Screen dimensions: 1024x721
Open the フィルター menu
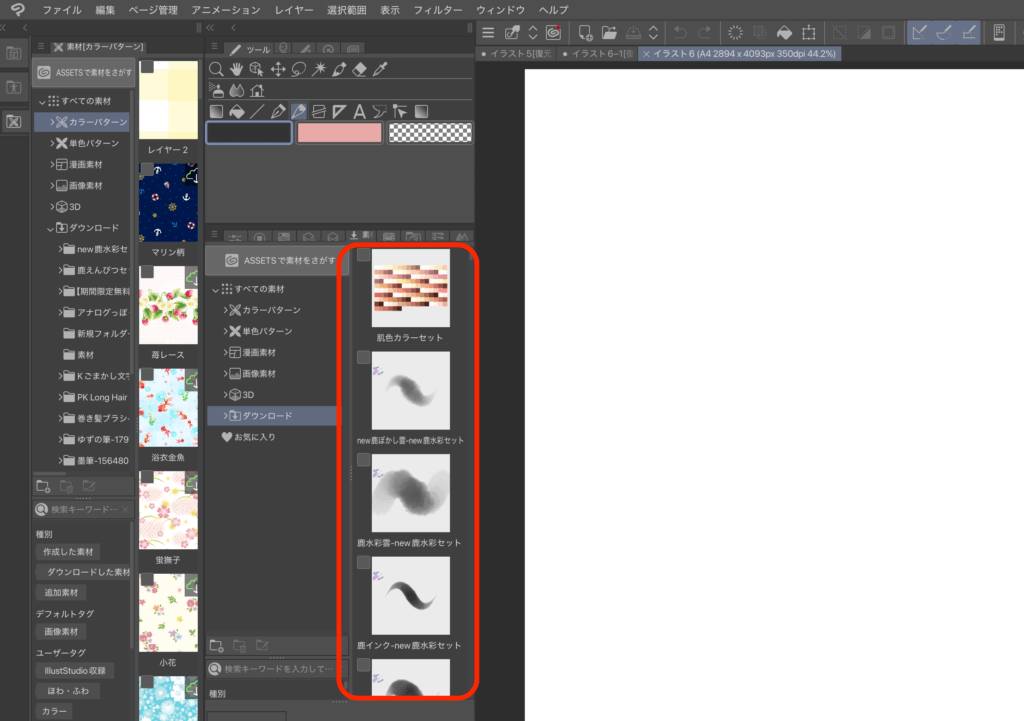438,10
